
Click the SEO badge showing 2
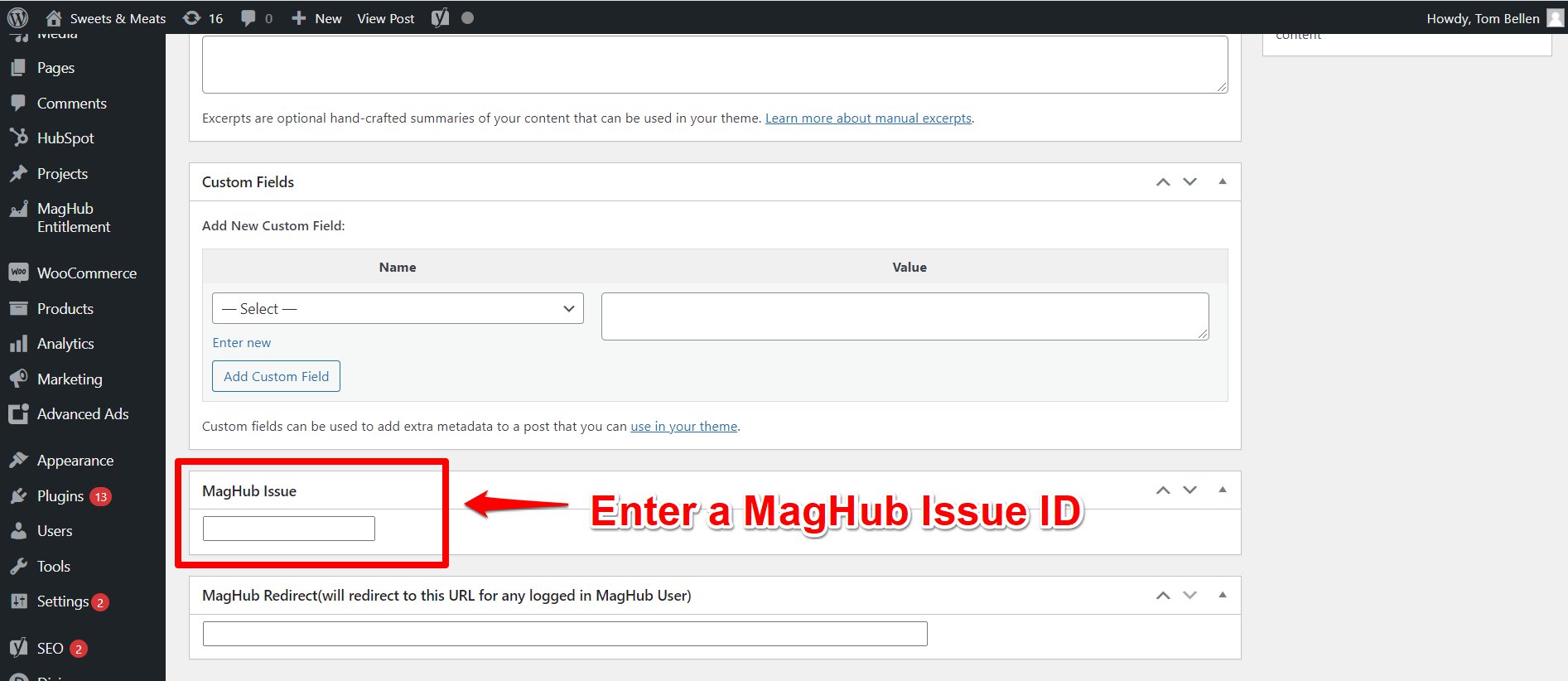79,649
